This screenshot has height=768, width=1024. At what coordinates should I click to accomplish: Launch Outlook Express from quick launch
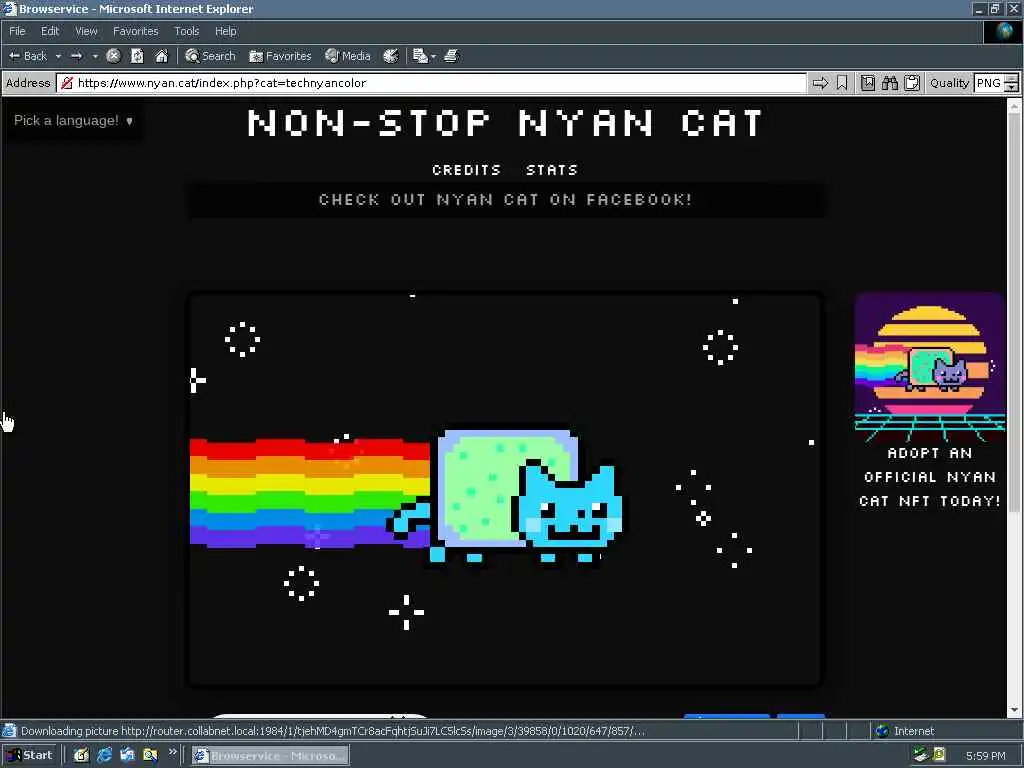click(x=127, y=756)
